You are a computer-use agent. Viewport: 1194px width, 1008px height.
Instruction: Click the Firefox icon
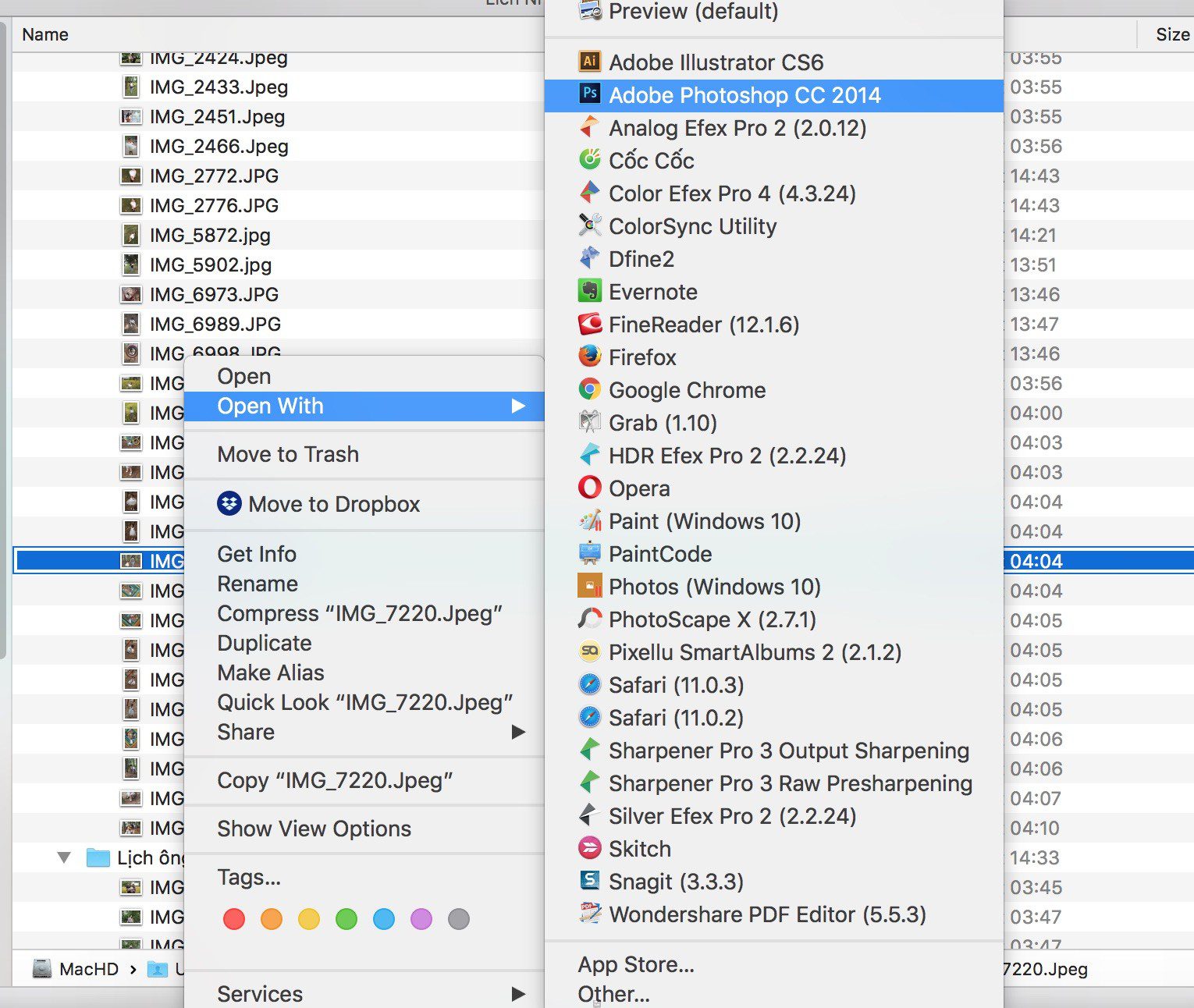pos(589,356)
